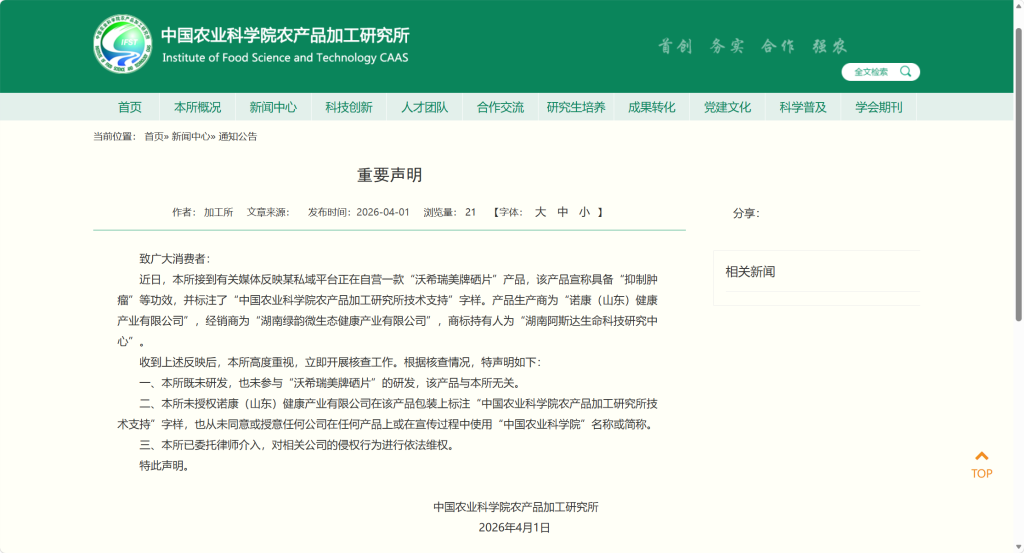Open 研究生培养 in the nav bar
The image size is (1024, 553).
point(576,107)
